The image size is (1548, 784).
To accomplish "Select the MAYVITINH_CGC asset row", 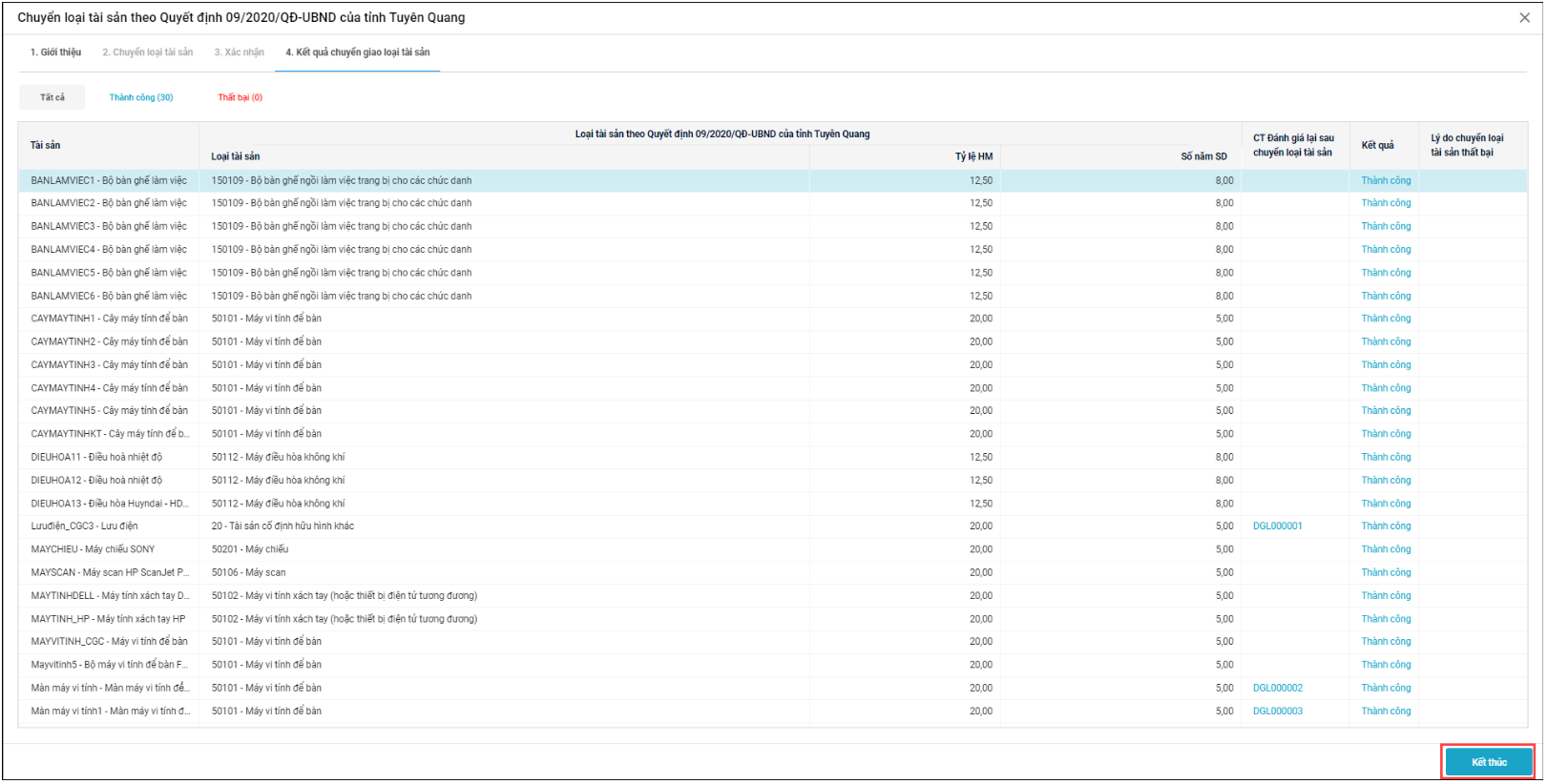I will pyautogui.click(x=773, y=642).
